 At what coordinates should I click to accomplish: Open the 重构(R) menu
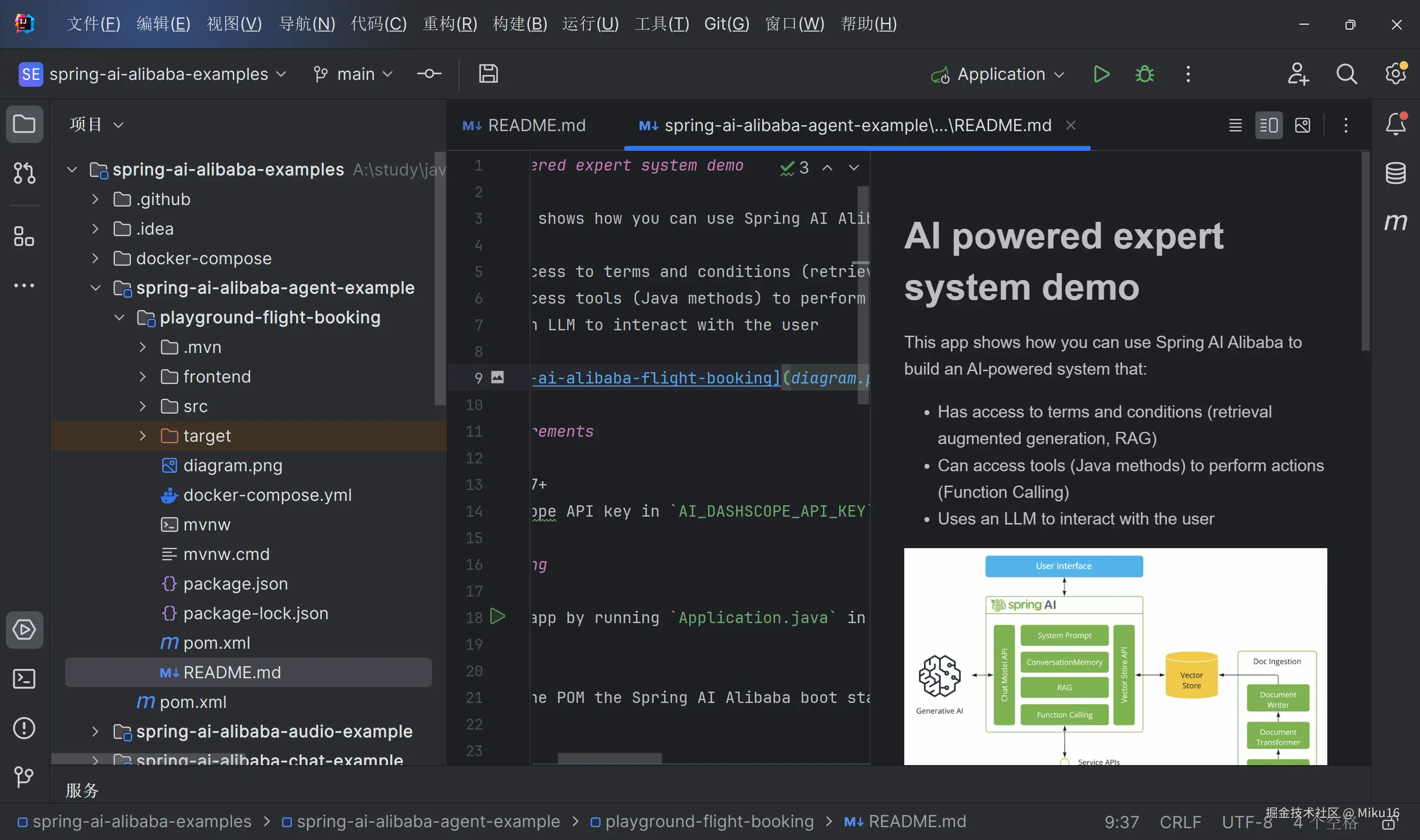tap(449, 24)
